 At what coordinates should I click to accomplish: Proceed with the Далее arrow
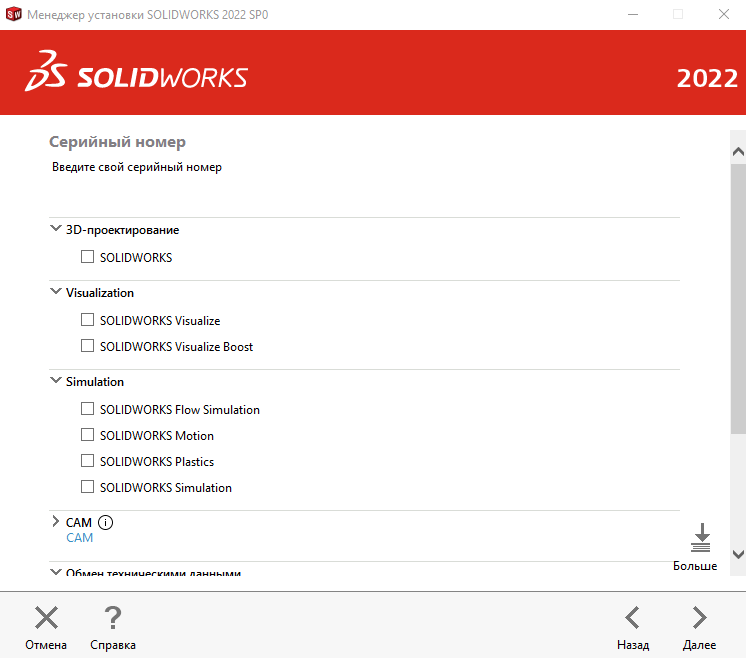(699, 618)
